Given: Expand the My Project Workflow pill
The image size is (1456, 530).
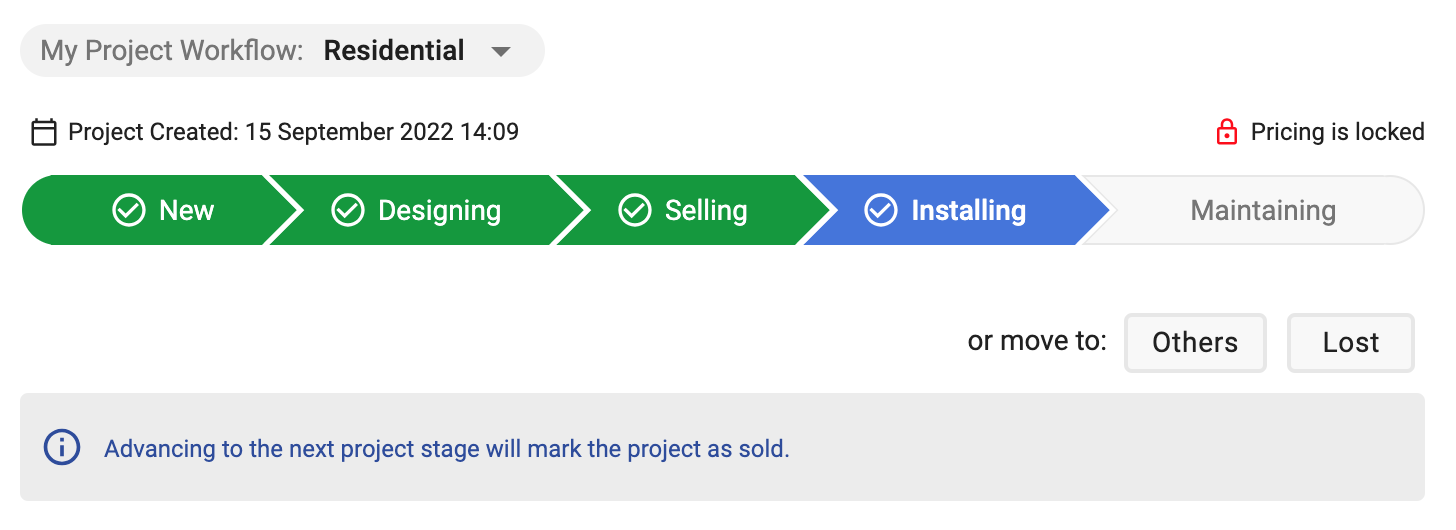Looking at the screenshot, I should [x=282, y=51].
